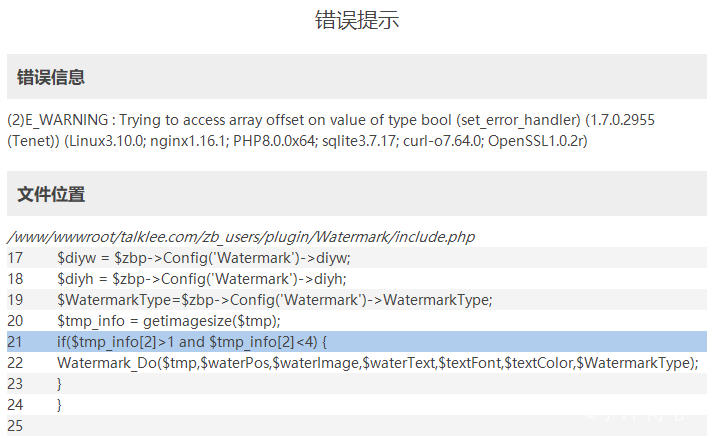Image resolution: width=712 pixels, height=439 pixels.
Task: Click the $WatermarkType assignment code line
Action: point(274,300)
